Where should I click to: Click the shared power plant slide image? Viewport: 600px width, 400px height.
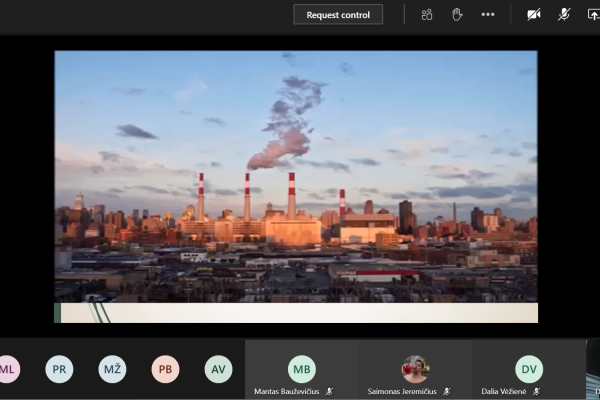[x=296, y=176]
